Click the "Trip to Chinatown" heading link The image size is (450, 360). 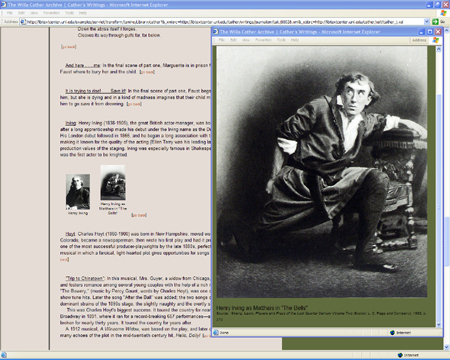85,278
